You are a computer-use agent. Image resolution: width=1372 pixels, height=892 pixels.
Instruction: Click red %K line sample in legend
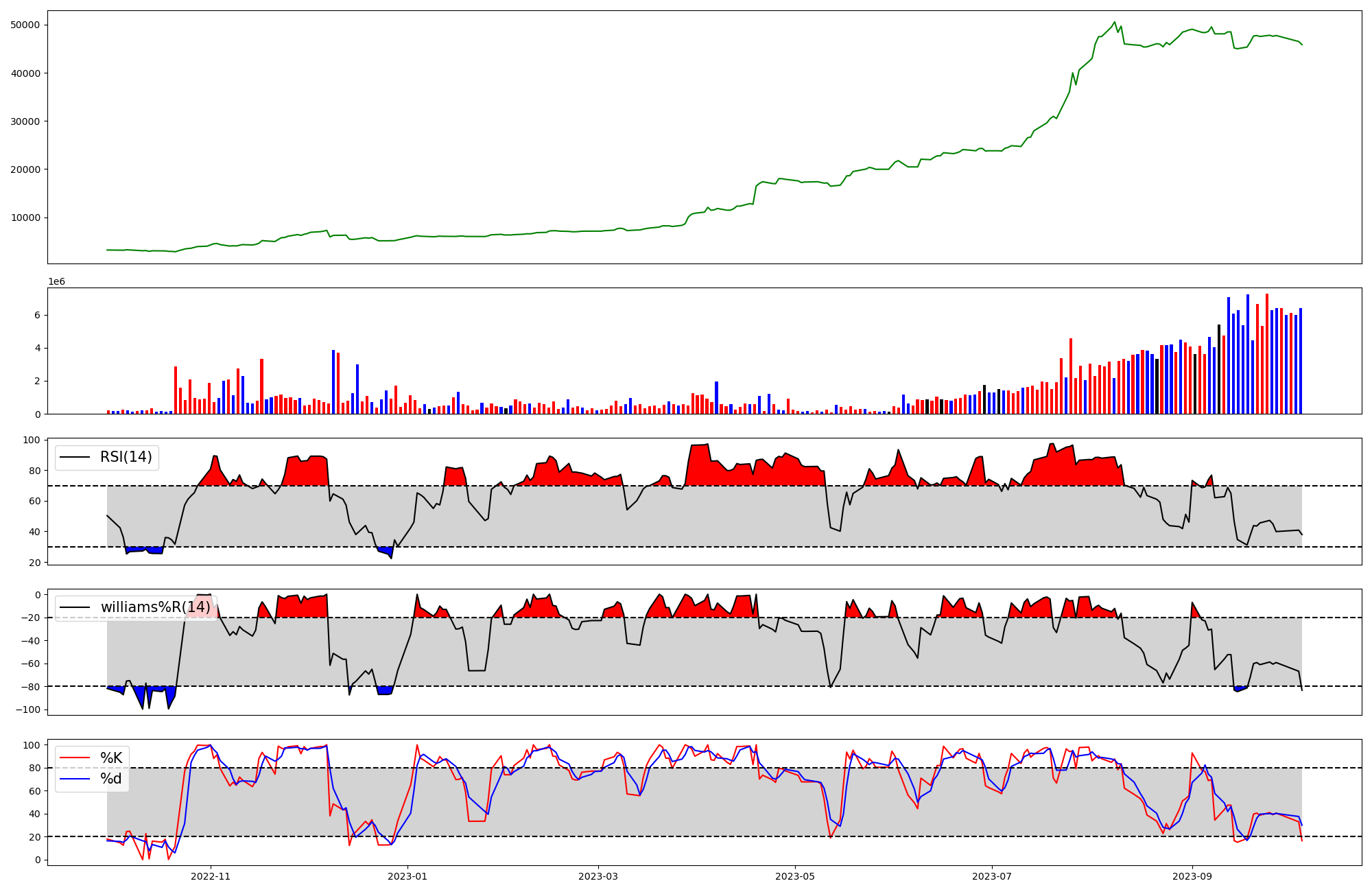pyautogui.click(x=75, y=758)
